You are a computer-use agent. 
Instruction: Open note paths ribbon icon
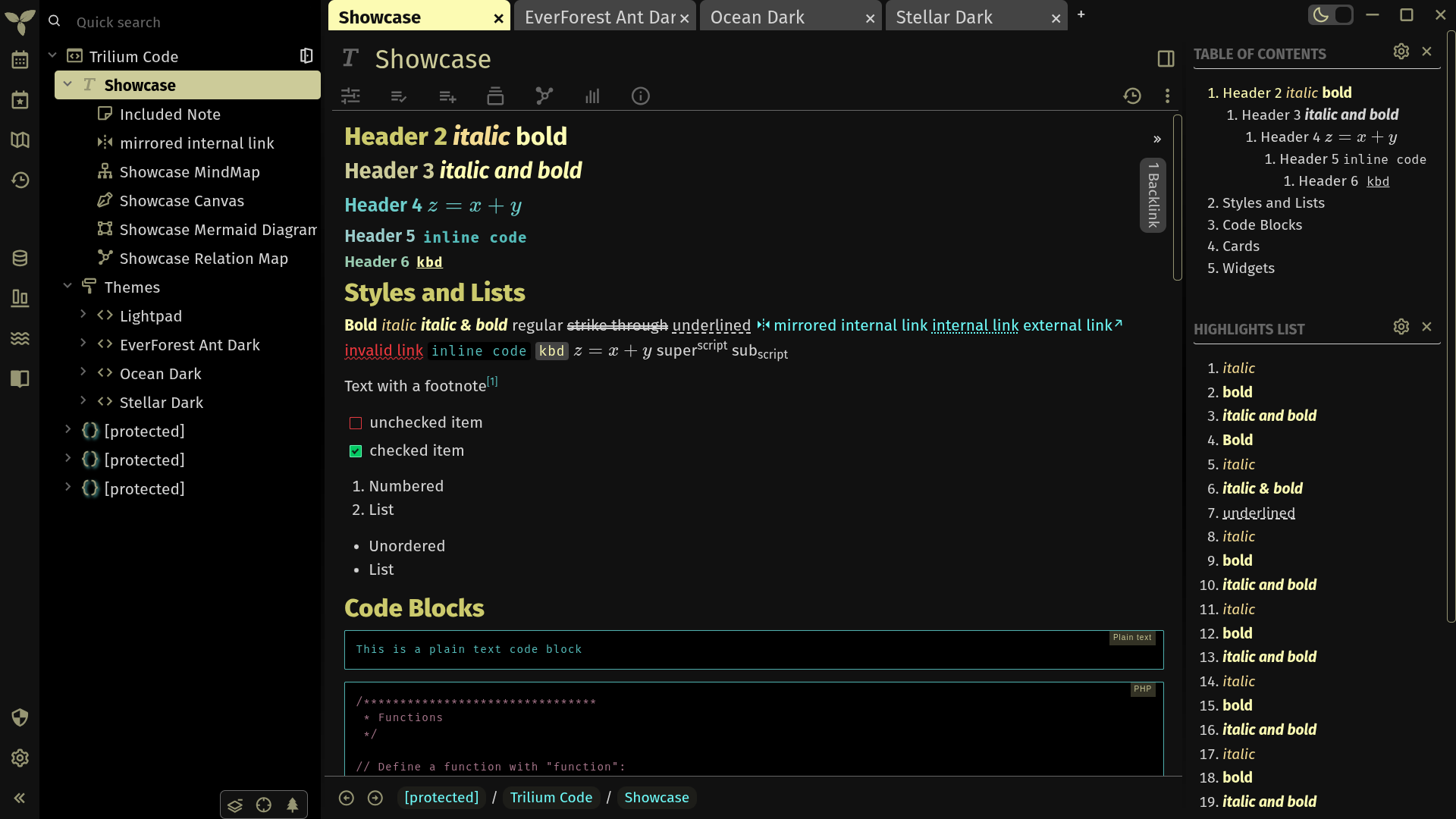(x=495, y=96)
